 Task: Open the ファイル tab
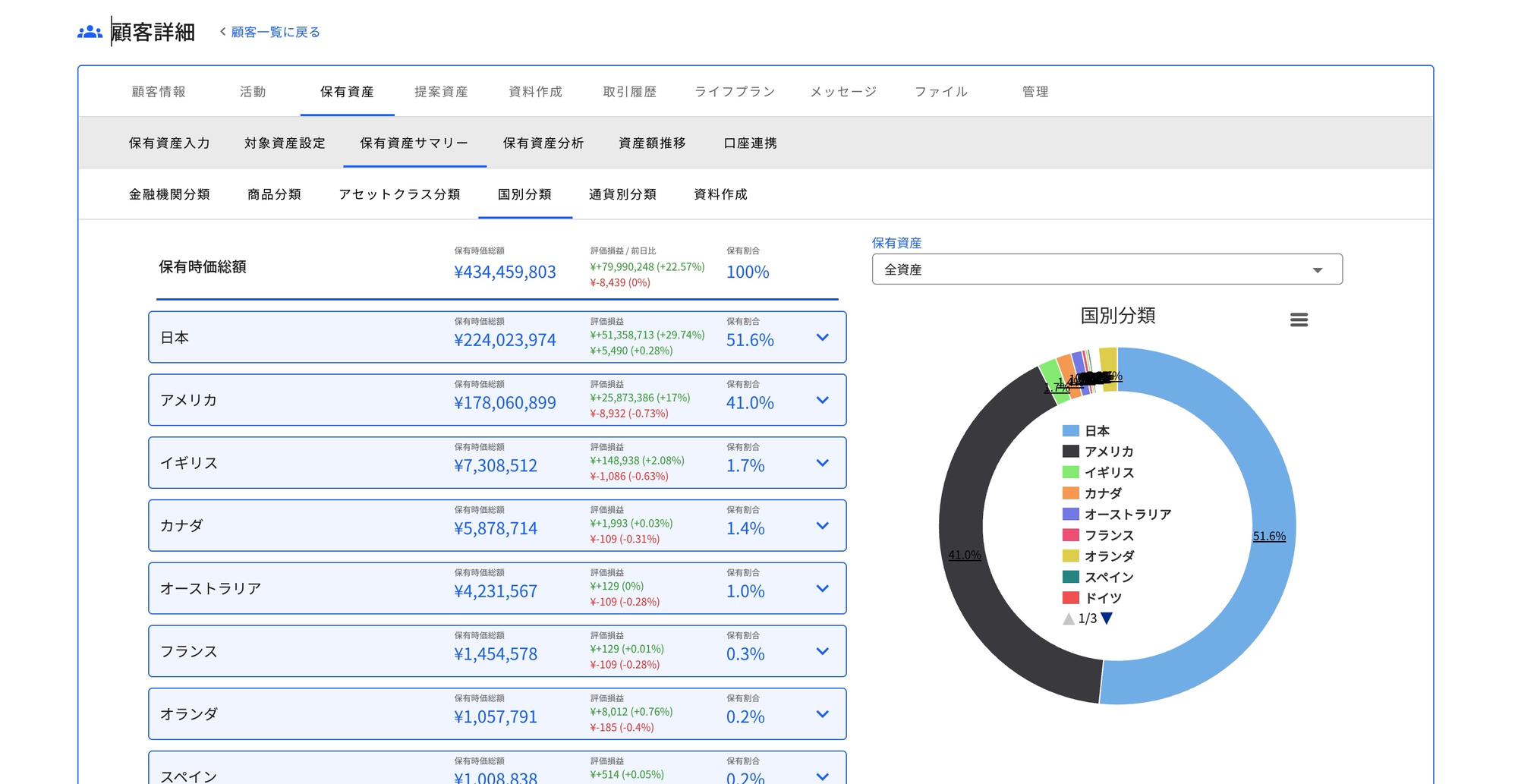941,92
